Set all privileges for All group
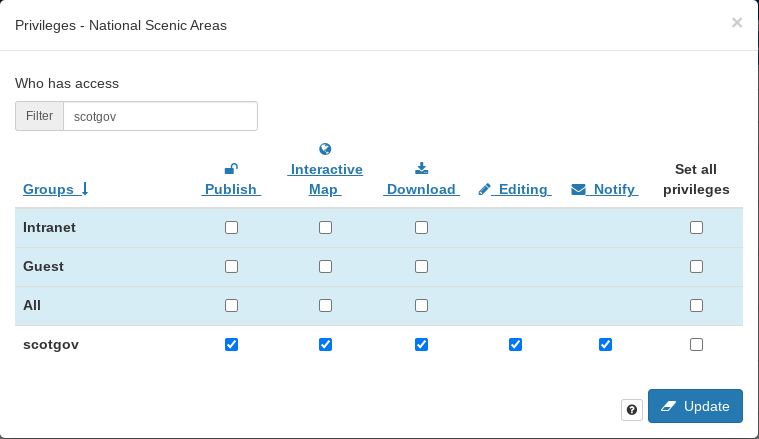The height and width of the screenshot is (439, 759). coord(697,305)
